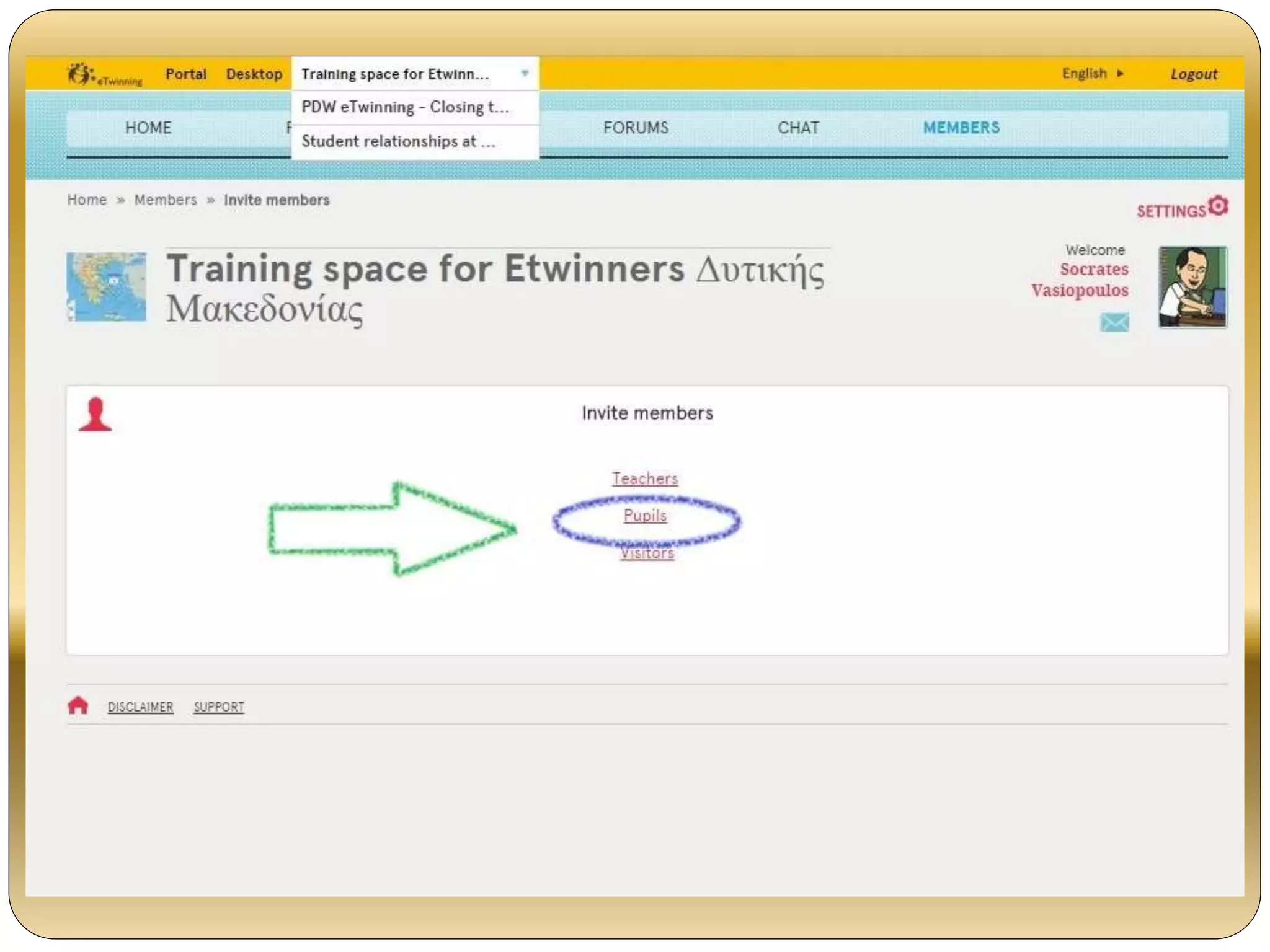Click the Teachers invite link
This screenshot has height=952, width=1270.
(x=645, y=478)
